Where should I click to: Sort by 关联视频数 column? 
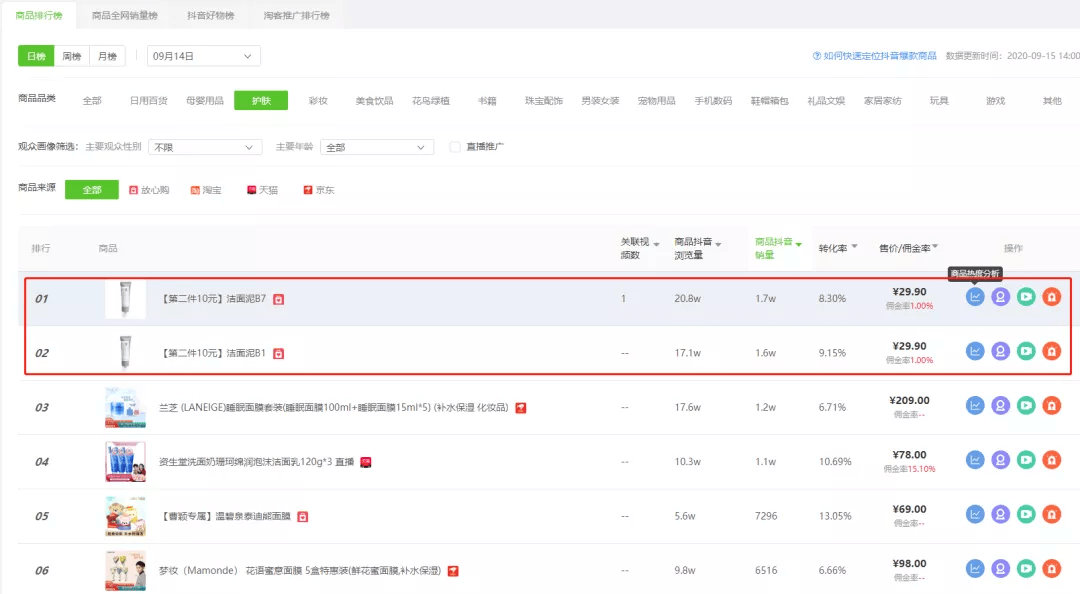coord(640,248)
